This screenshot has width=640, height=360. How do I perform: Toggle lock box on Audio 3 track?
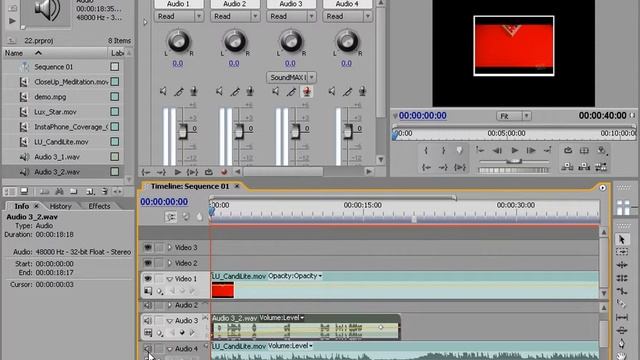[x=159, y=320]
